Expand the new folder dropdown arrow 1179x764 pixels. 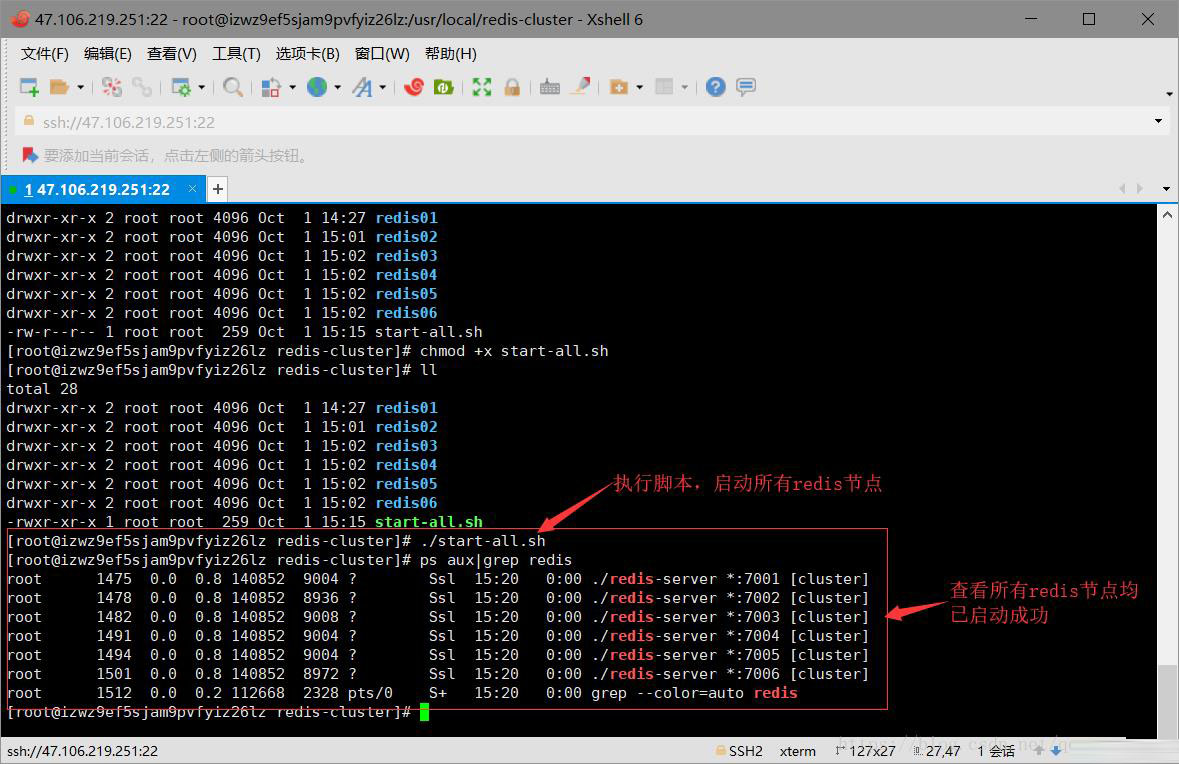640,87
